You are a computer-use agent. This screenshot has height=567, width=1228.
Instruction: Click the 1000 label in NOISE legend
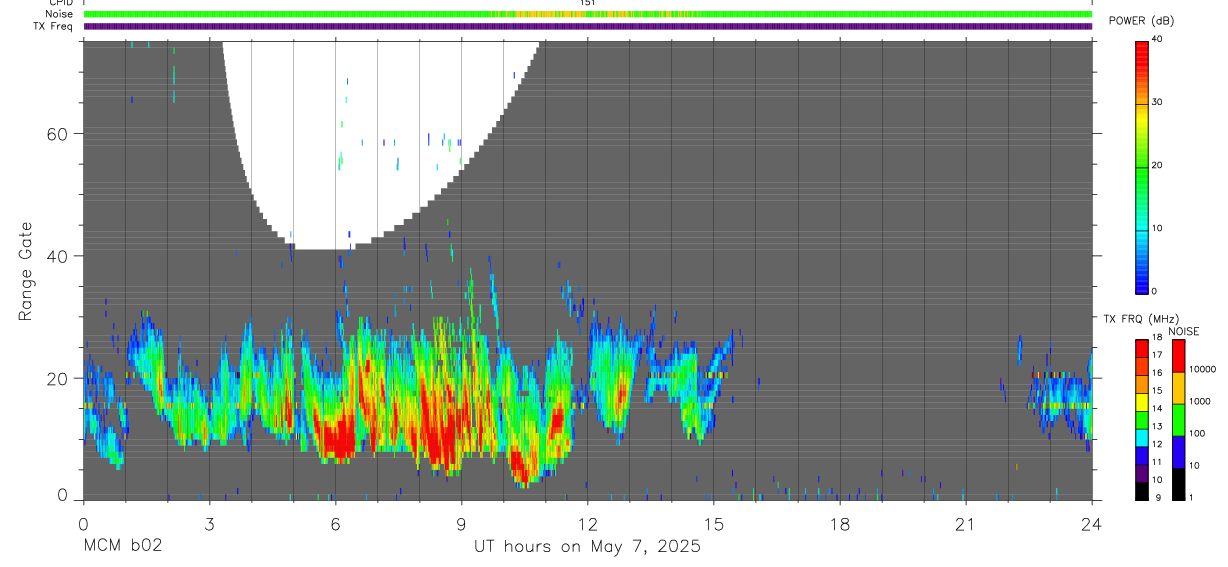(1200, 401)
